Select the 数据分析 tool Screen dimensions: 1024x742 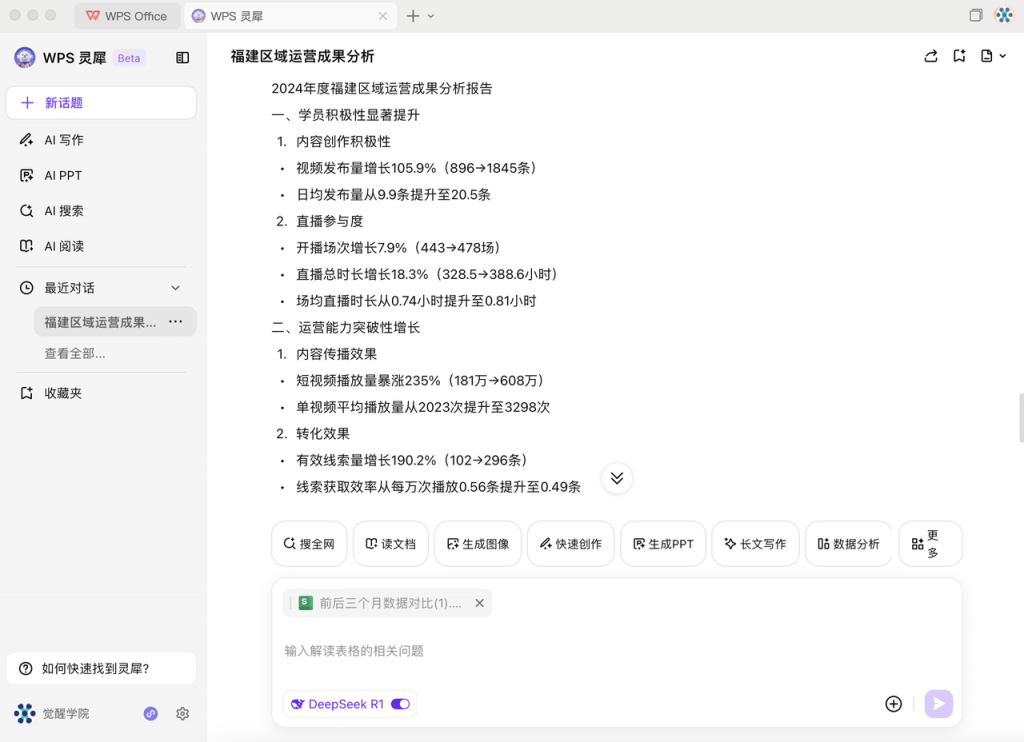(848, 543)
